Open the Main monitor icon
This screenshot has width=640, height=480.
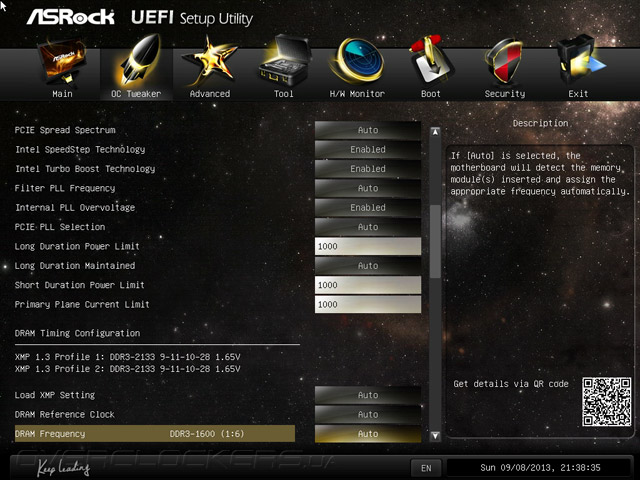(x=62, y=61)
